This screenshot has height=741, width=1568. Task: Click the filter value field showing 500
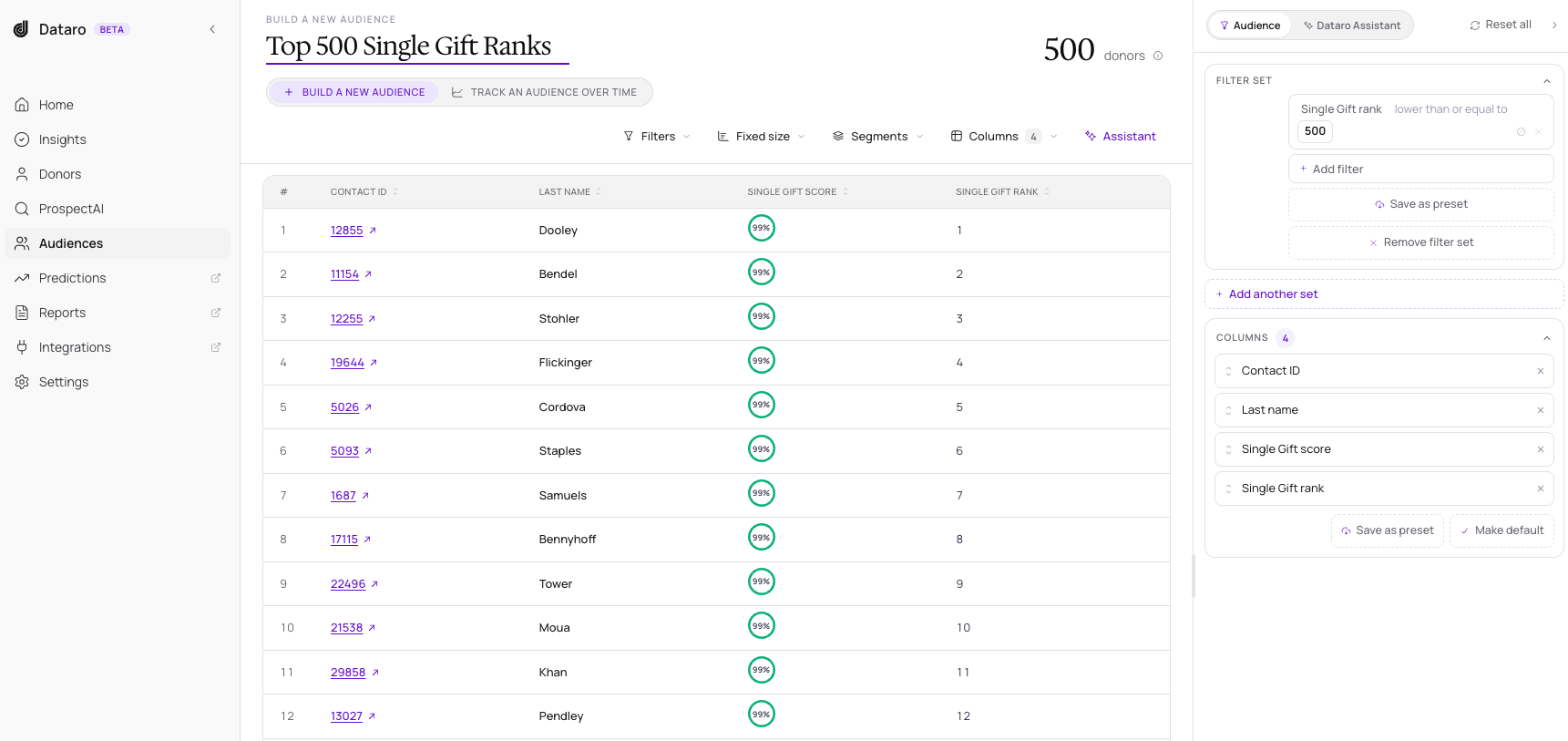pos(1316,131)
